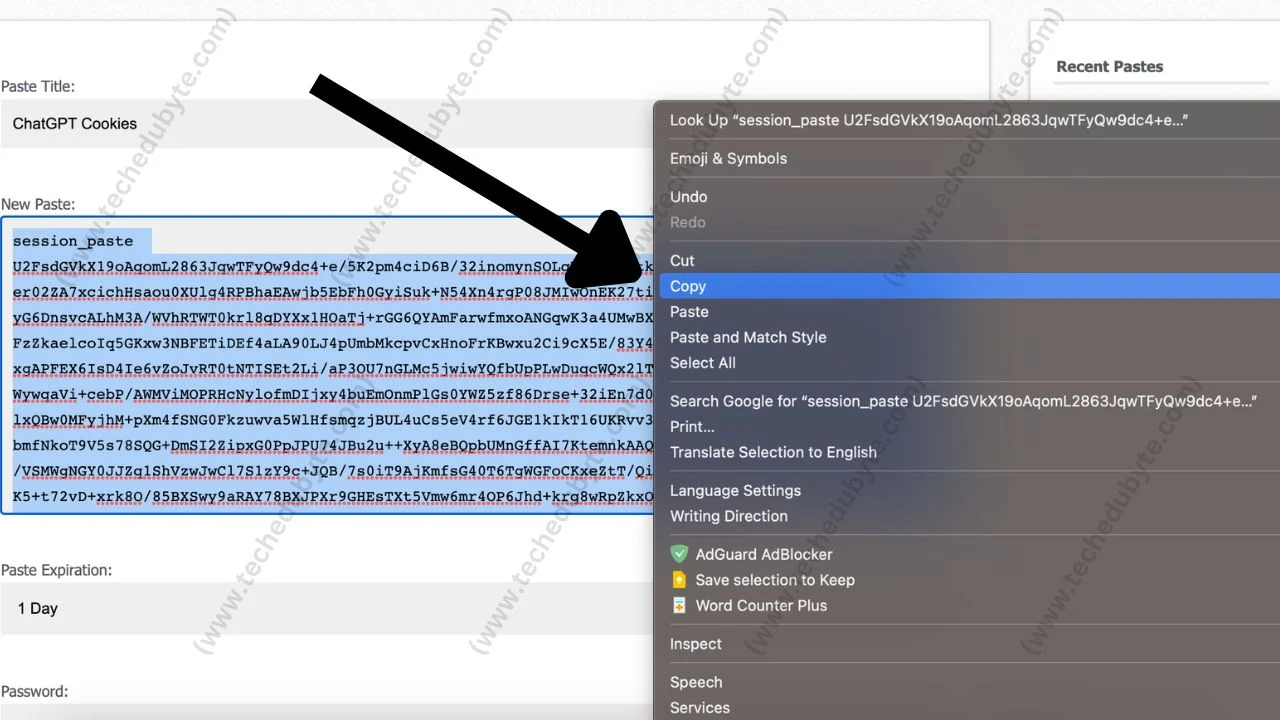Click AdGuard AdBlocker menu entry label
Image resolution: width=1280 pixels, height=720 pixels.
click(764, 554)
